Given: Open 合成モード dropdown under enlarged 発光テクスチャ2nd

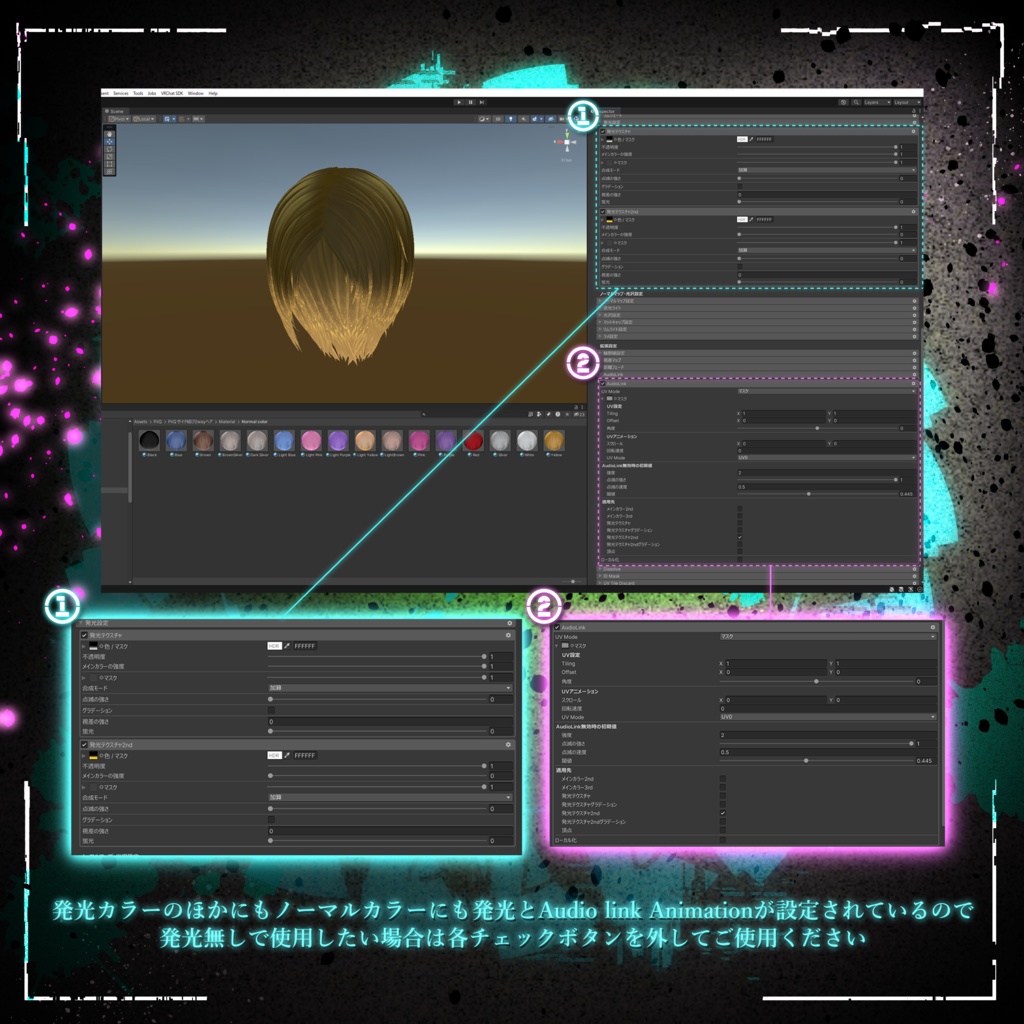Looking at the screenshot, I should pyautogui.click(x=390, y=797).
